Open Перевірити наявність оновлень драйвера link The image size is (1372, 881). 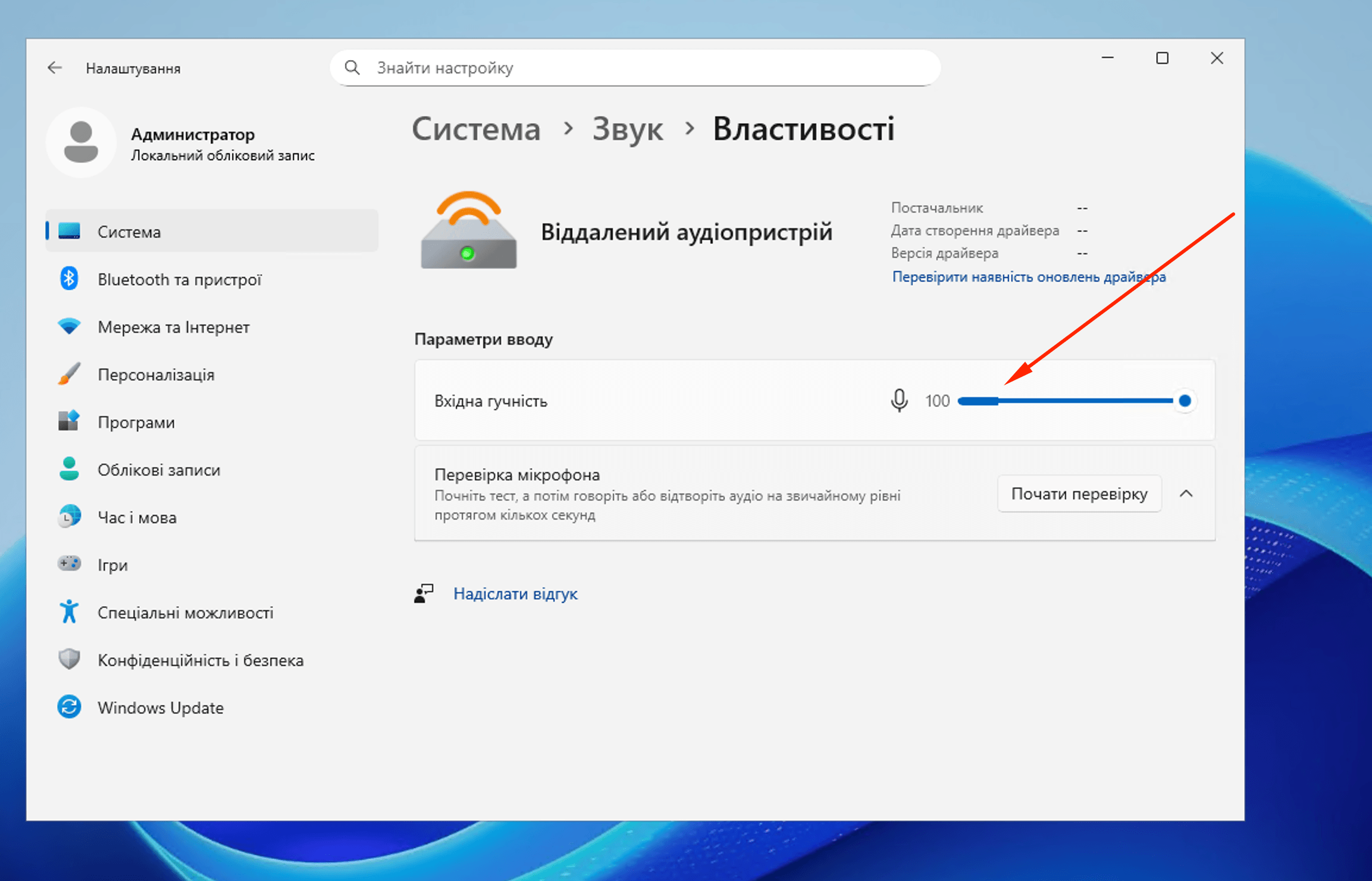pyautogui.click(x=1029, y=277)
